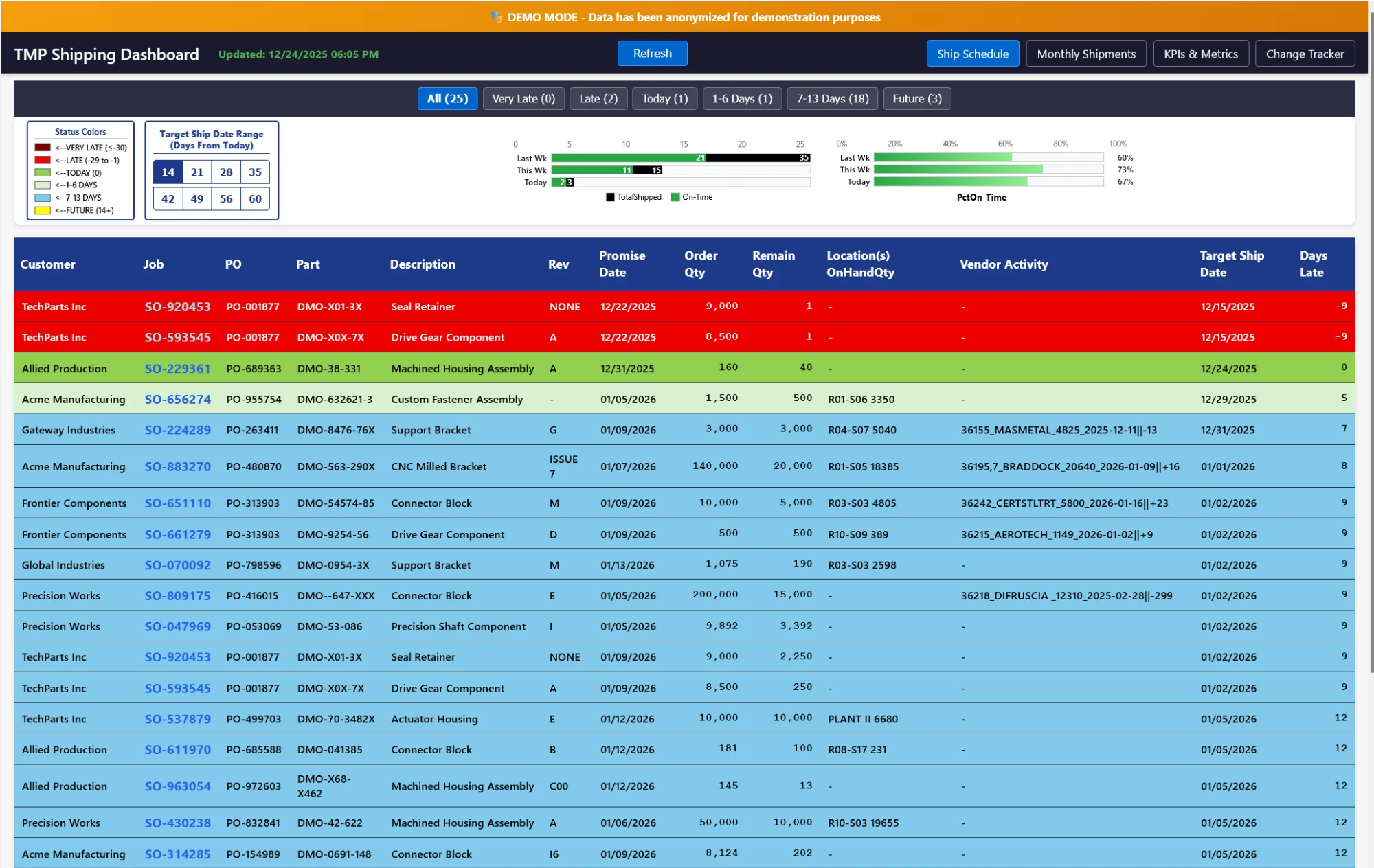
Task: Show only Today (1) shipments
Action: 664,98
